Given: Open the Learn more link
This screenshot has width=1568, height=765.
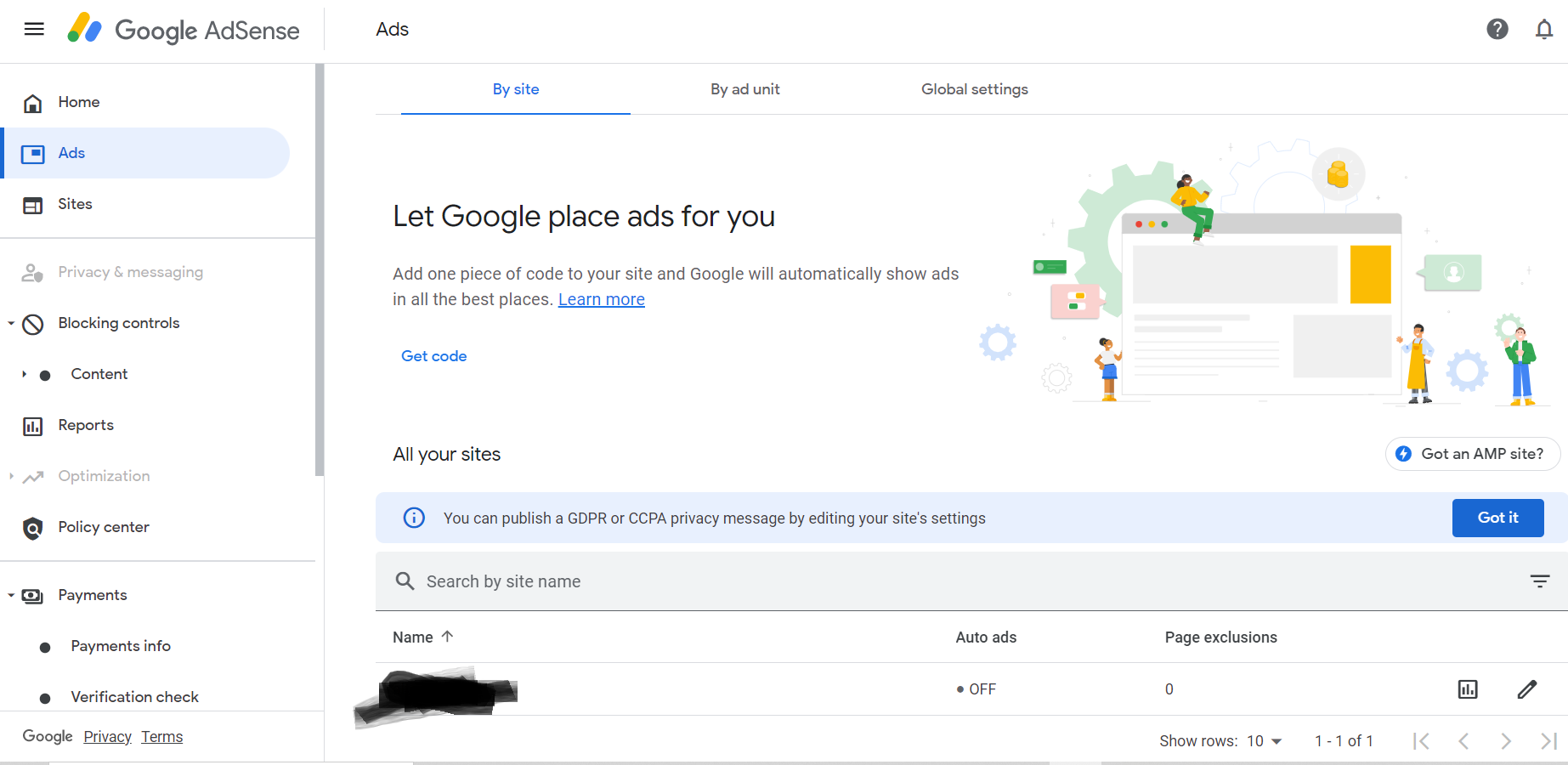Looking at the screenshot, I should point(602,299).
